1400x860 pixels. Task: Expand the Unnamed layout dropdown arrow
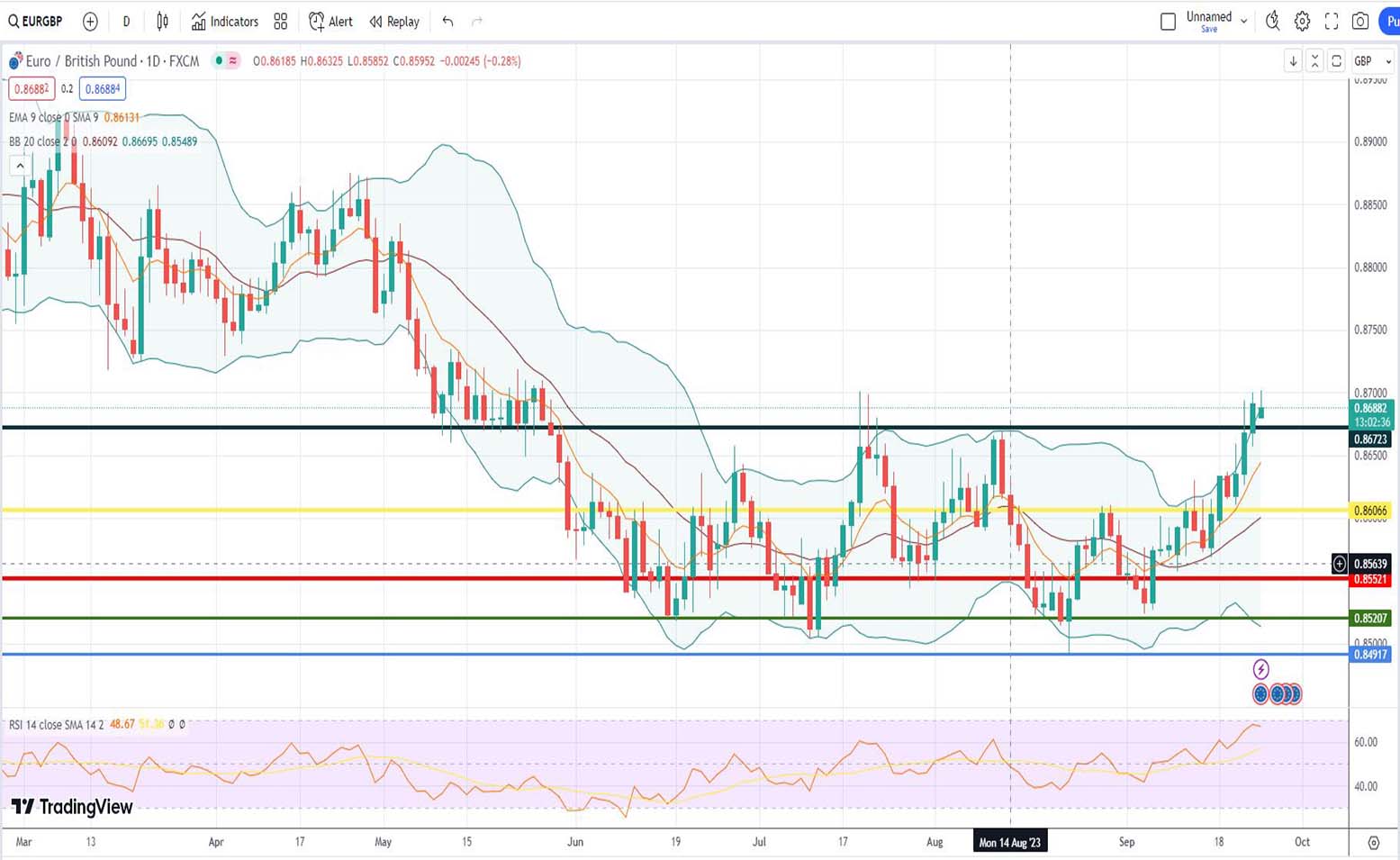pyautogui.click(x=1243, y=22)
